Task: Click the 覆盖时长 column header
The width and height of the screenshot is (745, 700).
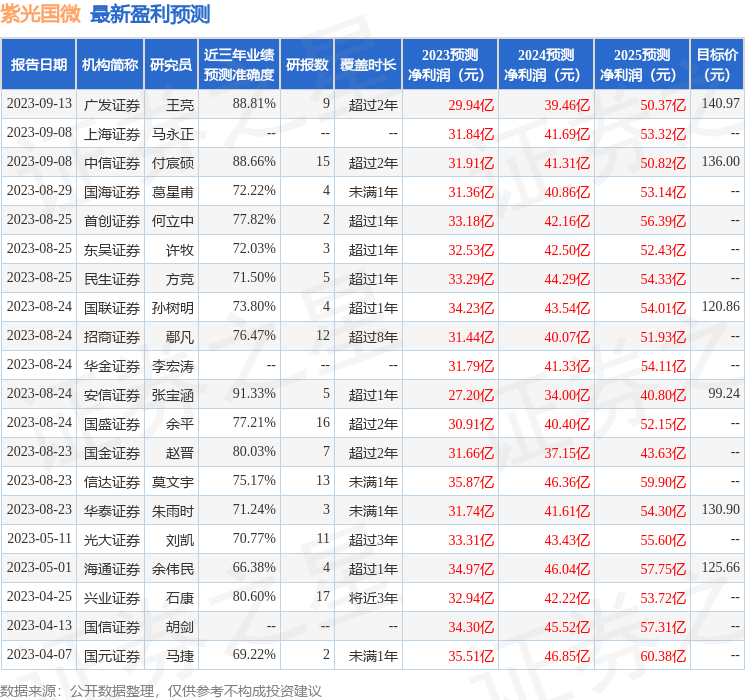Action: (x=367, y=65)
